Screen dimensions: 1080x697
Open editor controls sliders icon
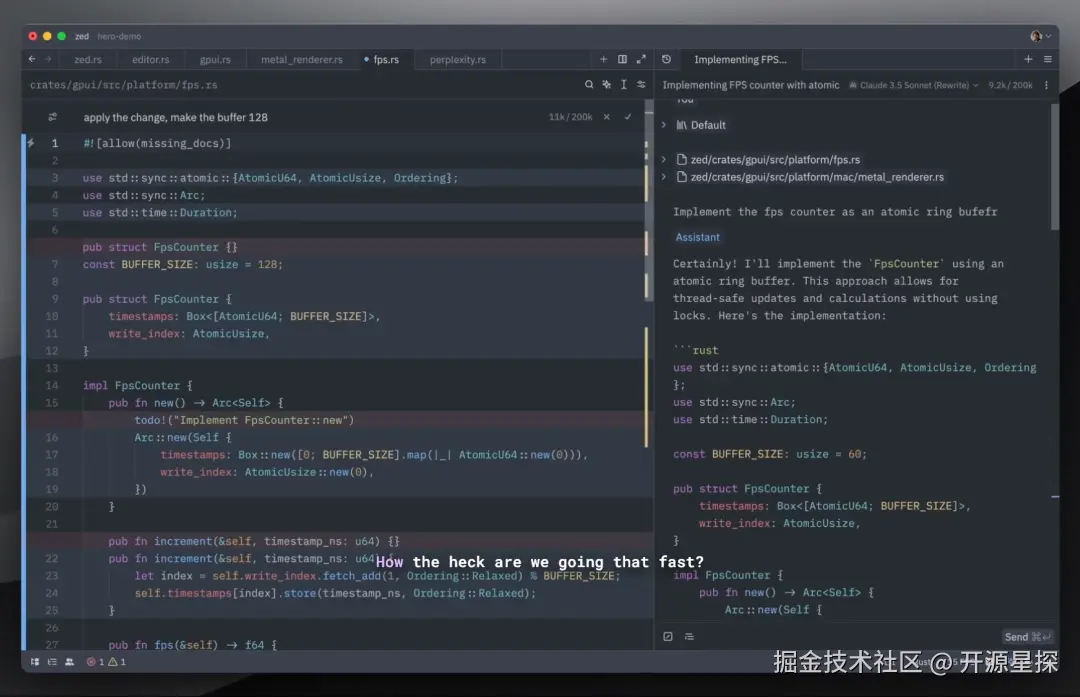pyautogui.click(x=641, y=85)
